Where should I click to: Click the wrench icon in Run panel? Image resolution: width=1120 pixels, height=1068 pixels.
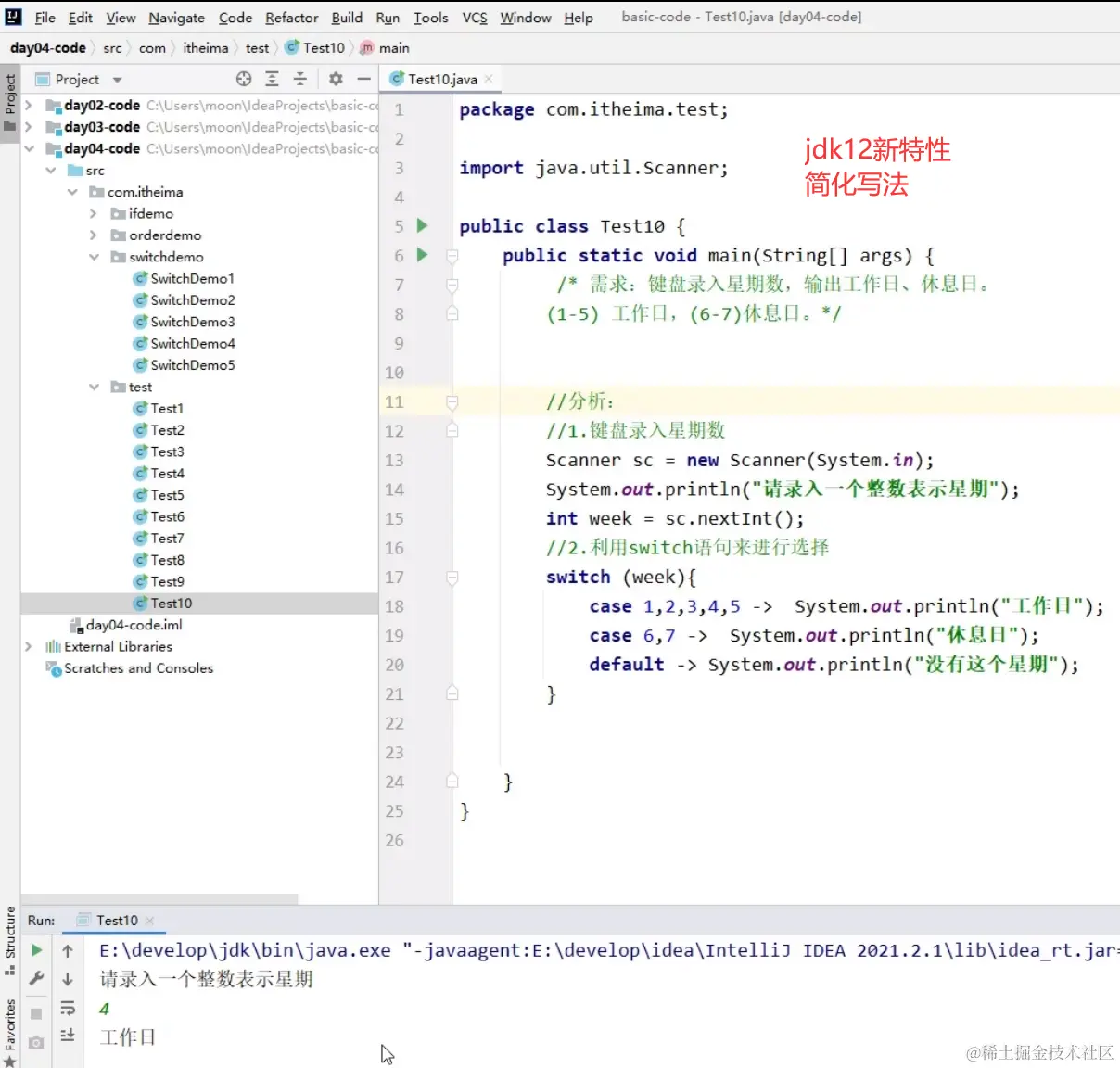tap(36, 978)
